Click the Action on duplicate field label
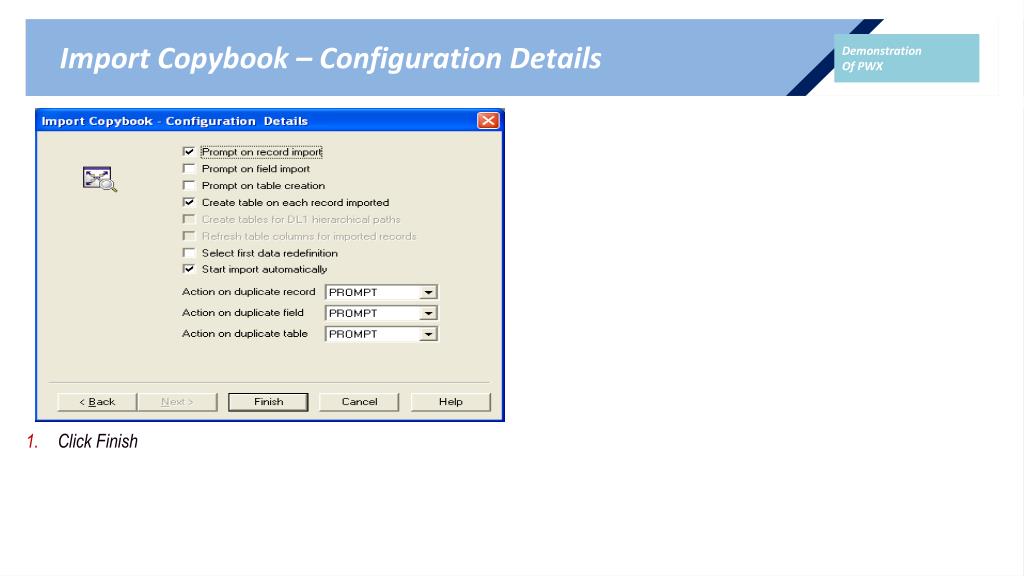1024x576 pixels. (242, 313)
